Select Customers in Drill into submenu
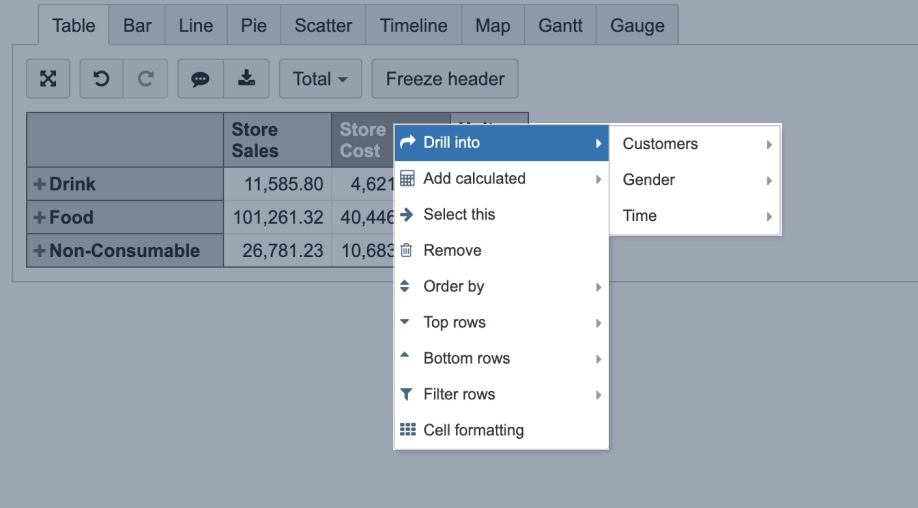This screenshot has height=508, width=918. pyautogui.click(x=660, y=144)
